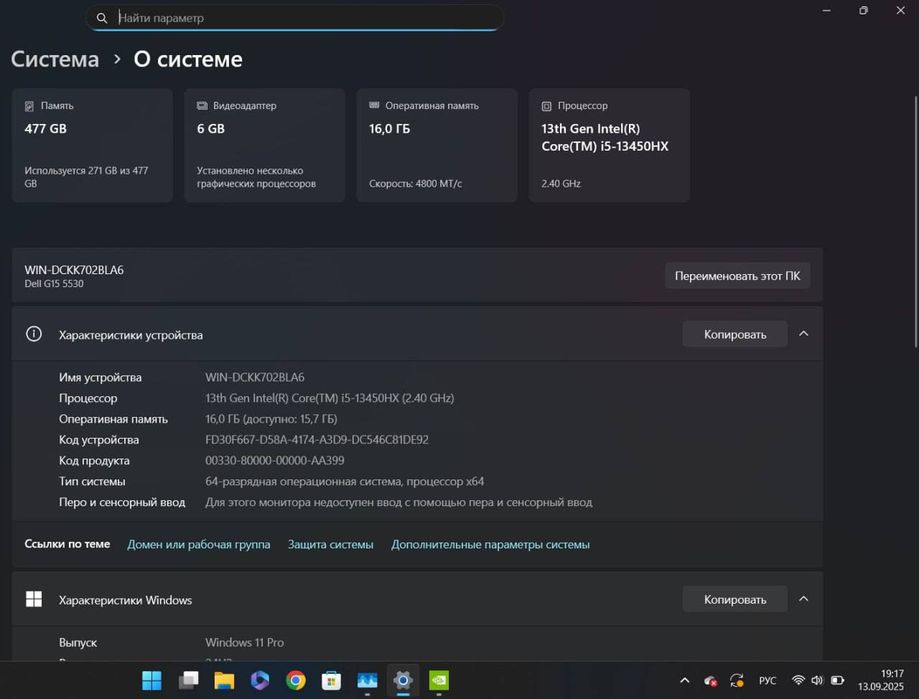Click the OneDrive error tray icon

[x=710, y=680]
